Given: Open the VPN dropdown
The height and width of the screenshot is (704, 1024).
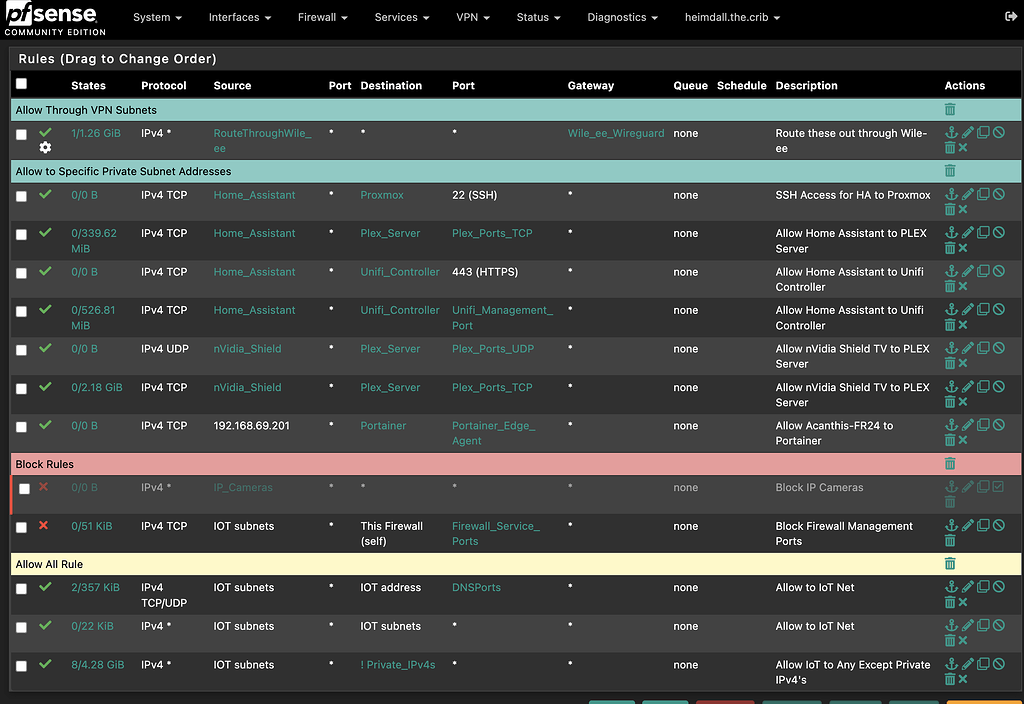Looking at the screenshot, I should click(x=473, y=17).
